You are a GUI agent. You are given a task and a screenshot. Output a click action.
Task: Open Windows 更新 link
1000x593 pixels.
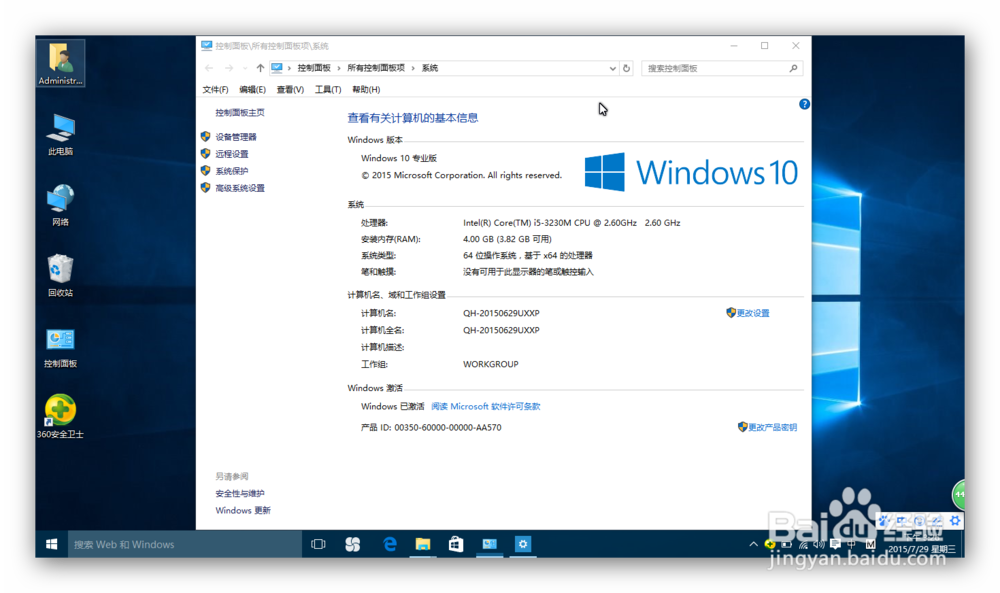click(x=242, y=511)
